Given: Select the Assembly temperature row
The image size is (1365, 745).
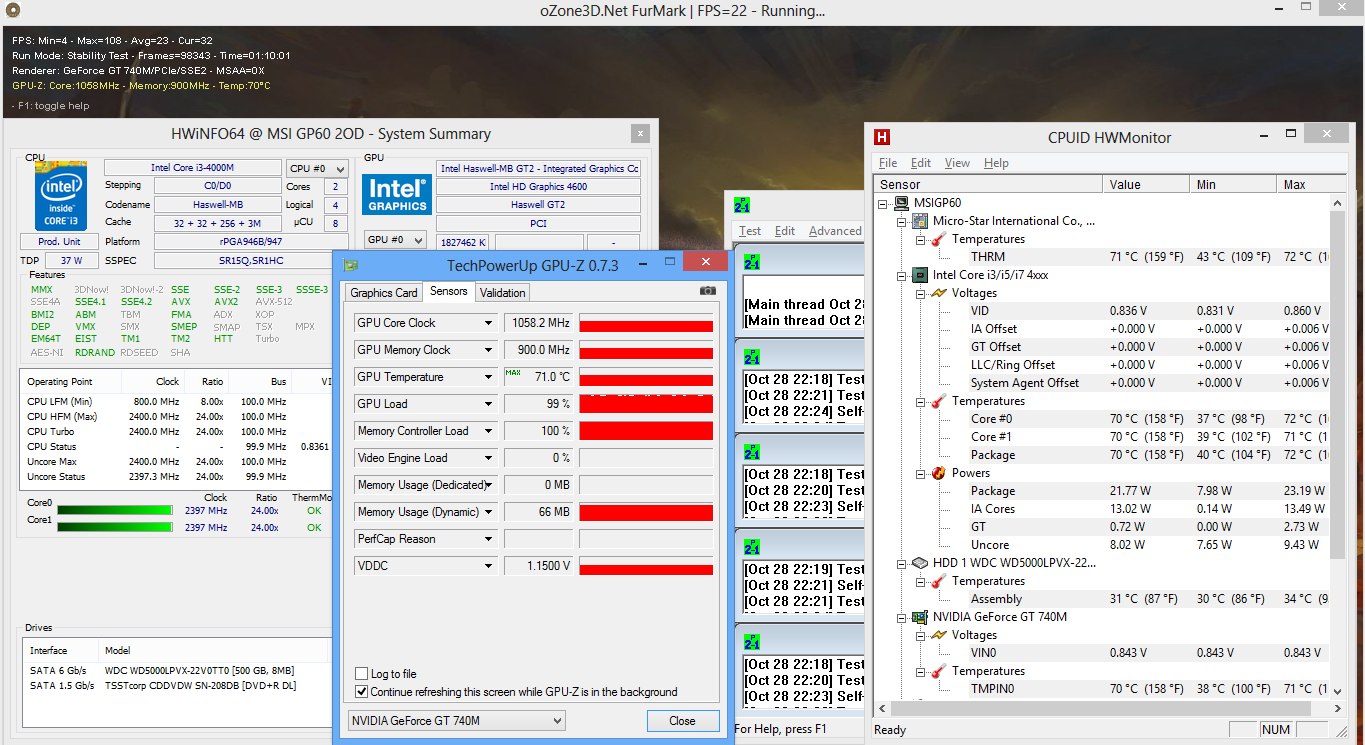Looking at the screenshot, I should (x=1101, y=599).
